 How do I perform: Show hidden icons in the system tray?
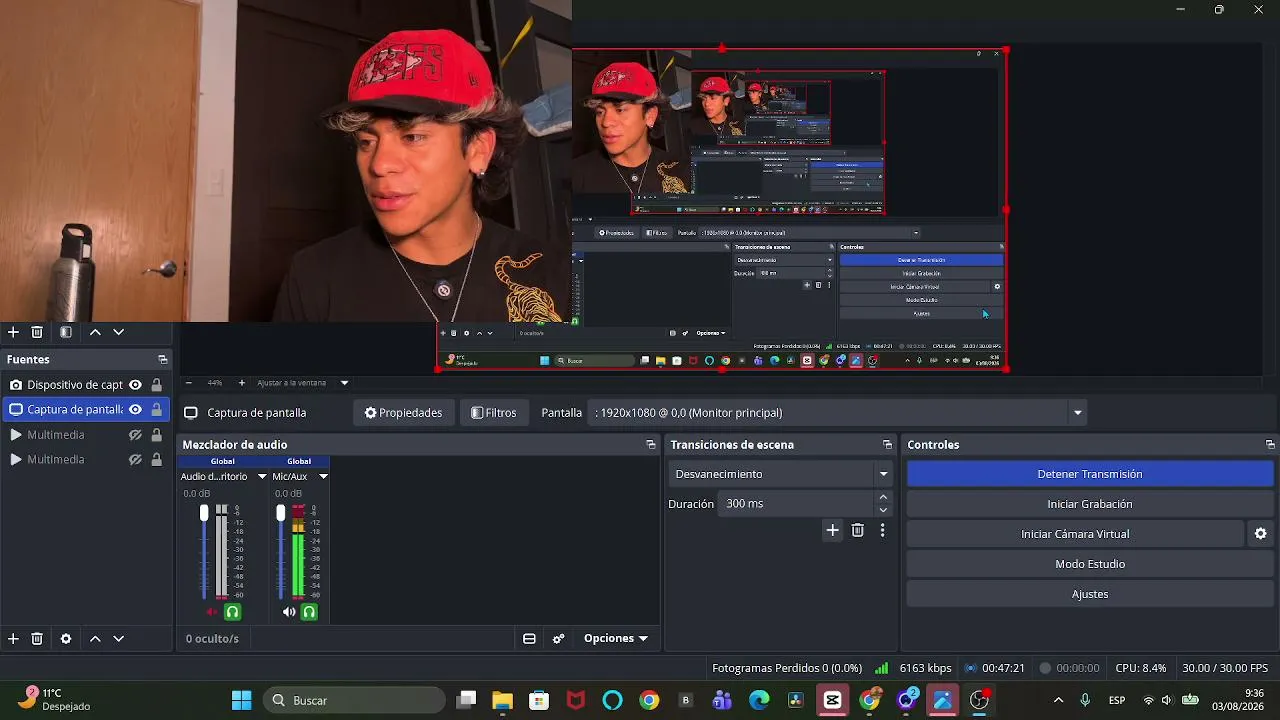(x=1058, y=700)
